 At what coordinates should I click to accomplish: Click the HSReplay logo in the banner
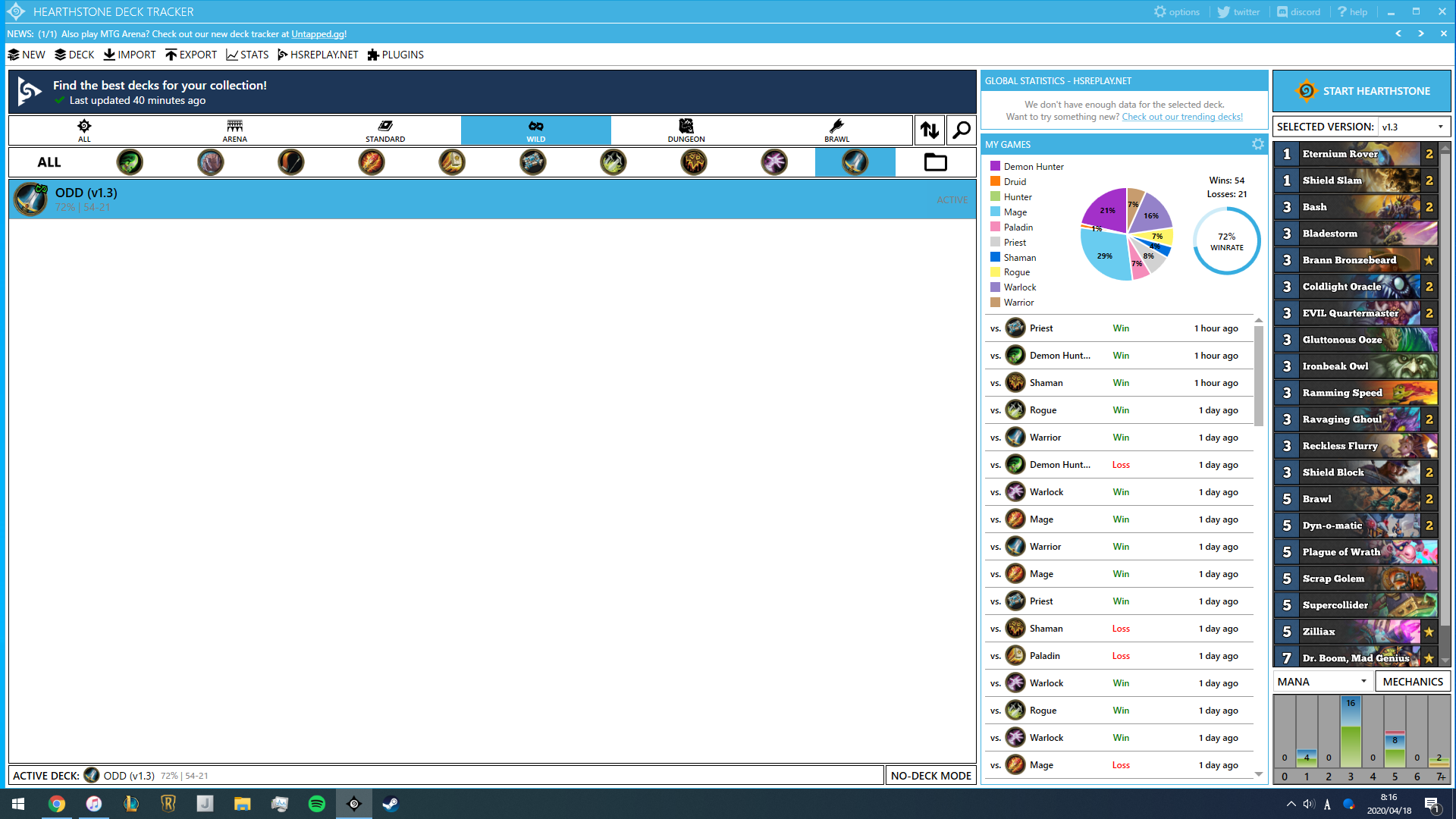[x=29, y=92]
